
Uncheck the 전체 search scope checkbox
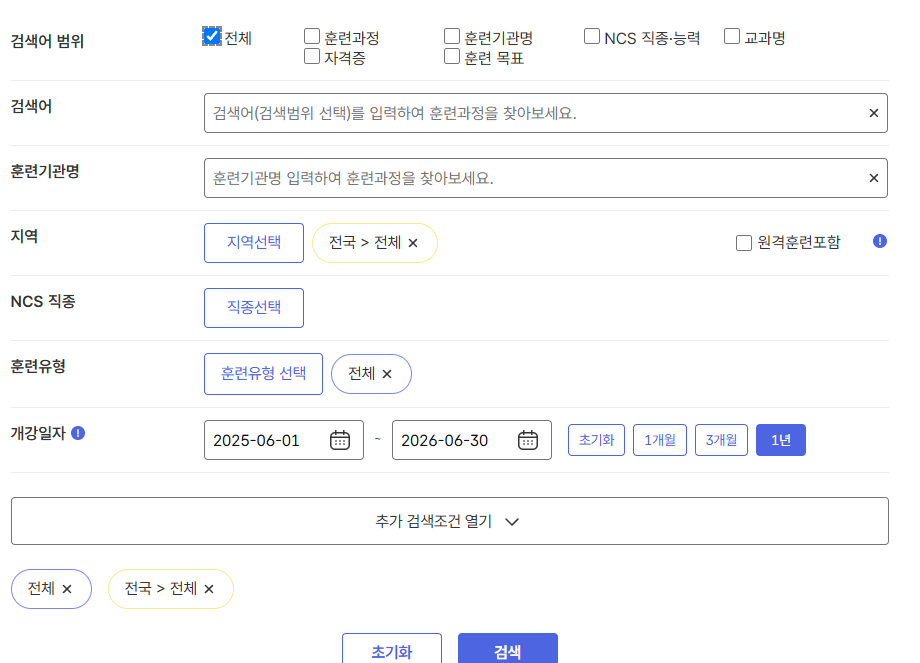211,36
